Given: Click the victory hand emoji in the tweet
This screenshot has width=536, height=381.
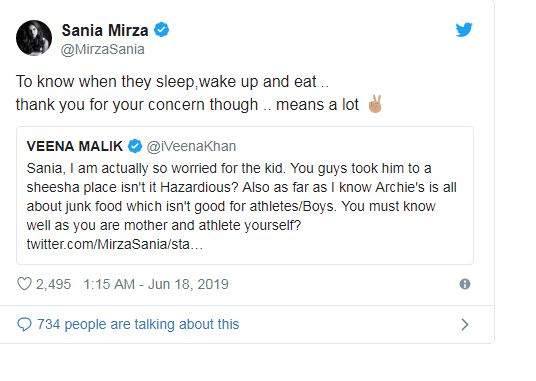Looking at the screenshot, I should pos(375,104).
